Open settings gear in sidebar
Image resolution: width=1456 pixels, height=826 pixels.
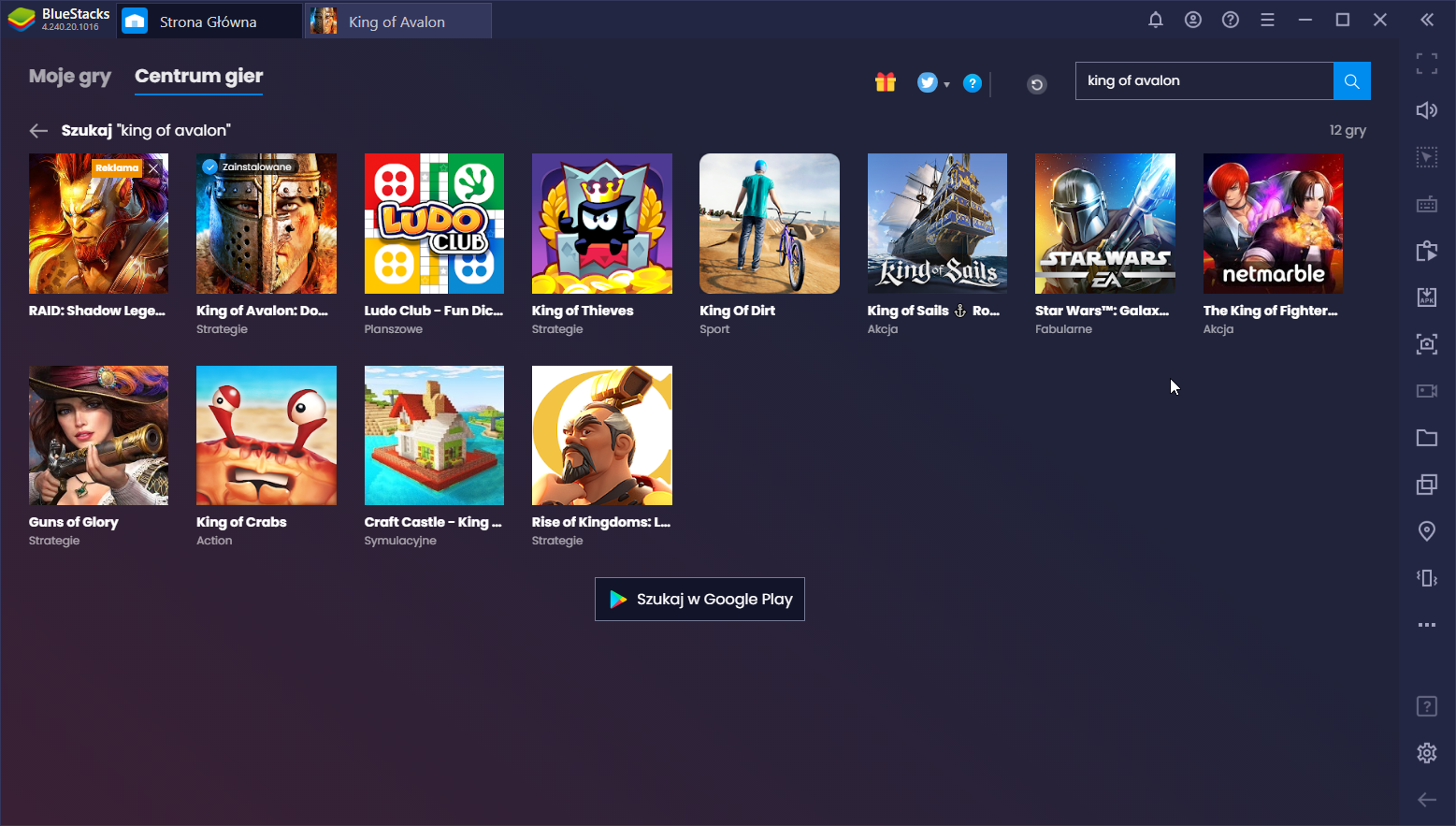pos(1427,753)
